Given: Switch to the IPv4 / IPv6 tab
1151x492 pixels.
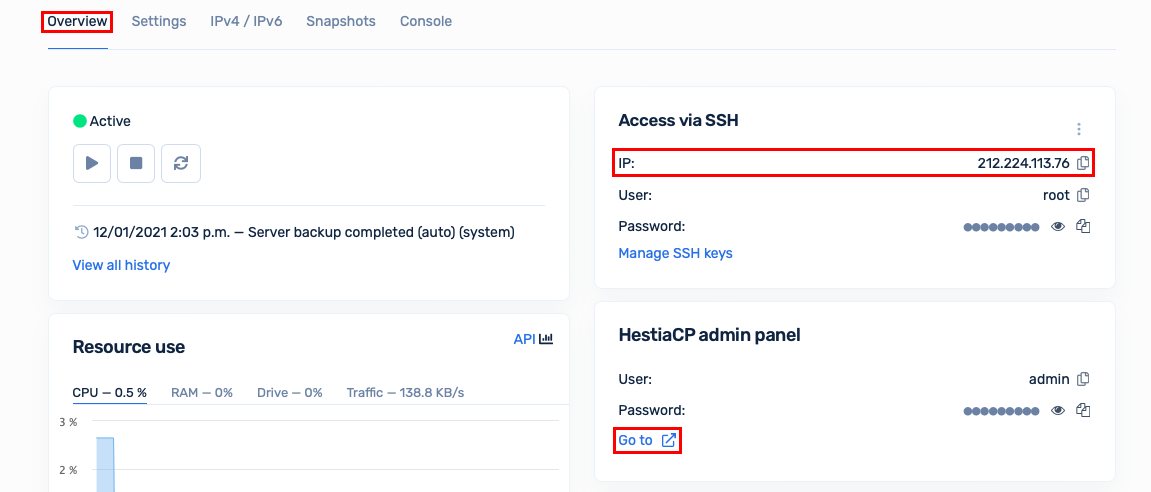Looking at the screenshot, I should [246, 21].
